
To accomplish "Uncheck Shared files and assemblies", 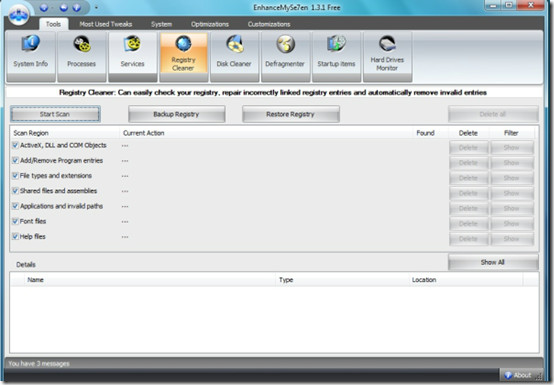I will (15, 191).
